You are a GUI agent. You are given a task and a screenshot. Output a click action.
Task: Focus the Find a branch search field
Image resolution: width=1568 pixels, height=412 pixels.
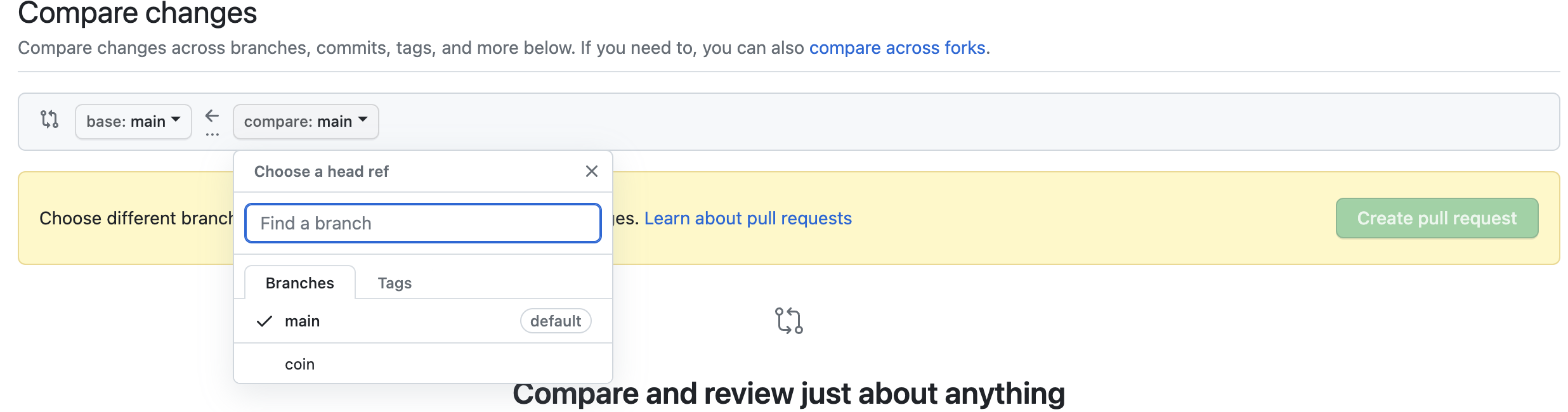(423, 223)
